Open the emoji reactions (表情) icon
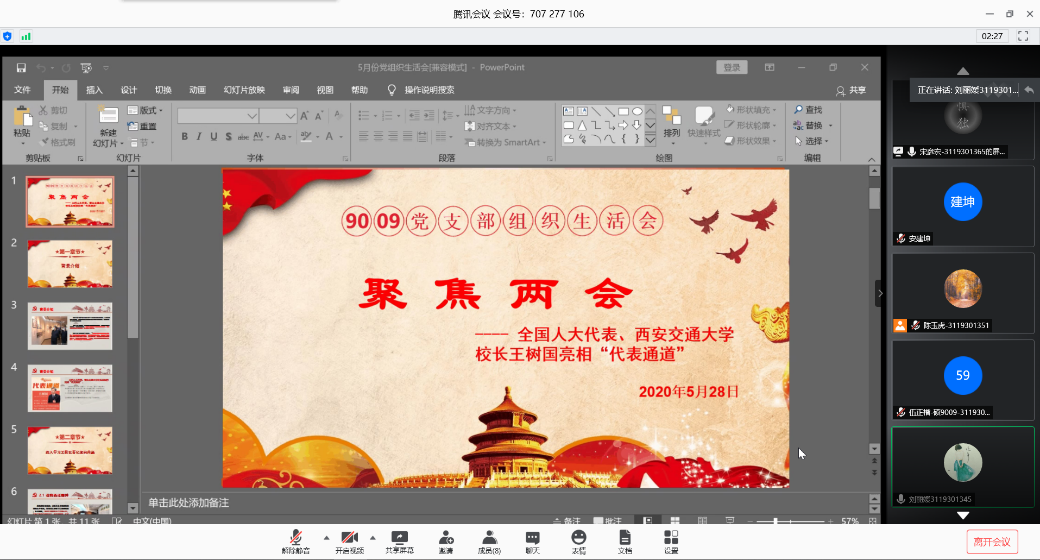This screenshot has height=560, width=1040. [579, 538]
